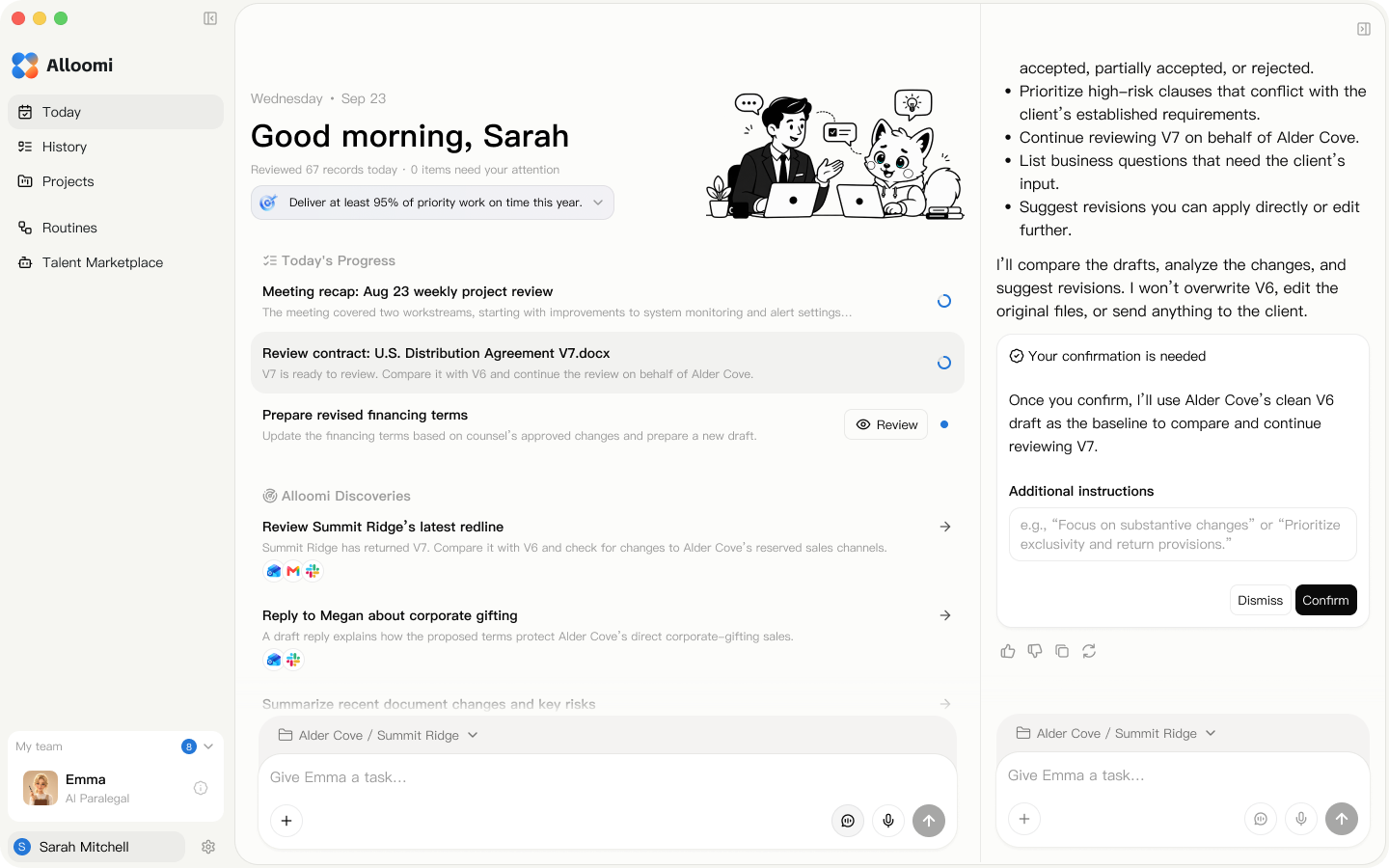Click the Alloomi logo icon
The height and width of the screenshot is (868, 1389).
[25, 66]
